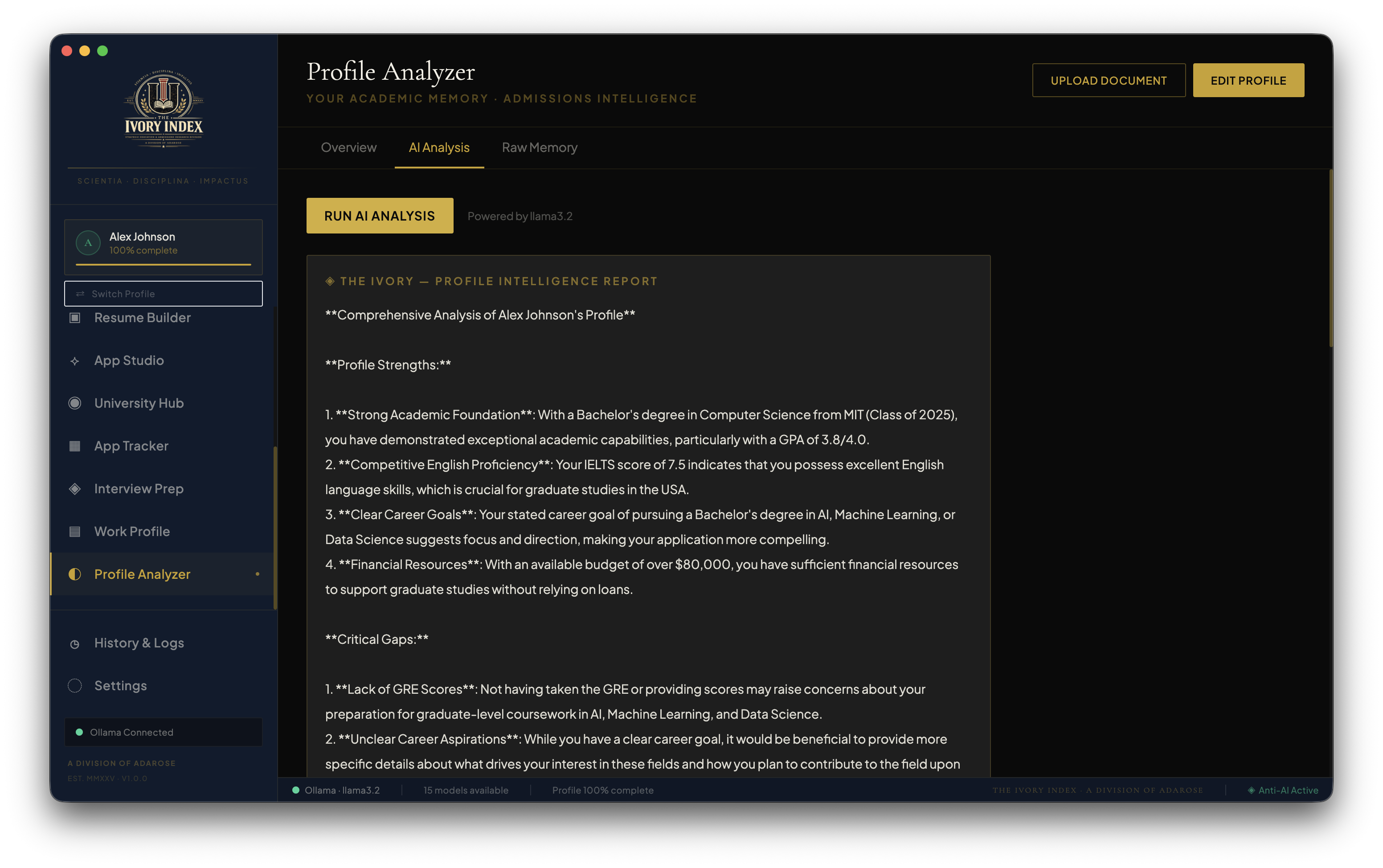Open the Alex Johnson profile card

[164, 247]
